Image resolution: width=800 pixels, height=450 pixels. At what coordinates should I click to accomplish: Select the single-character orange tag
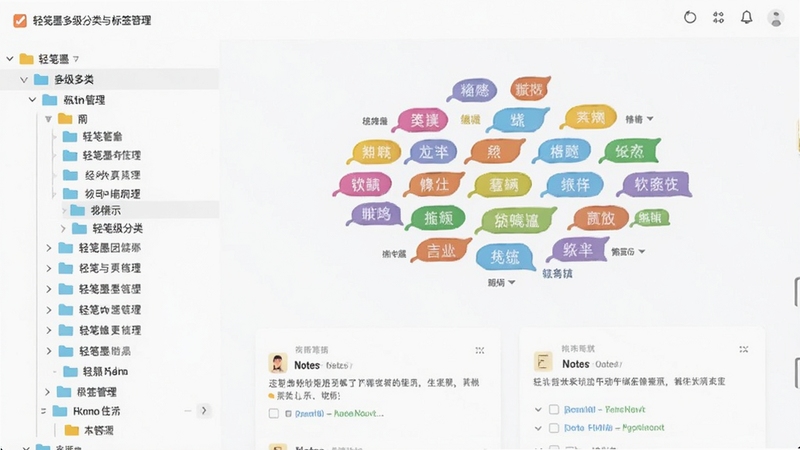(x=495, y=152)
